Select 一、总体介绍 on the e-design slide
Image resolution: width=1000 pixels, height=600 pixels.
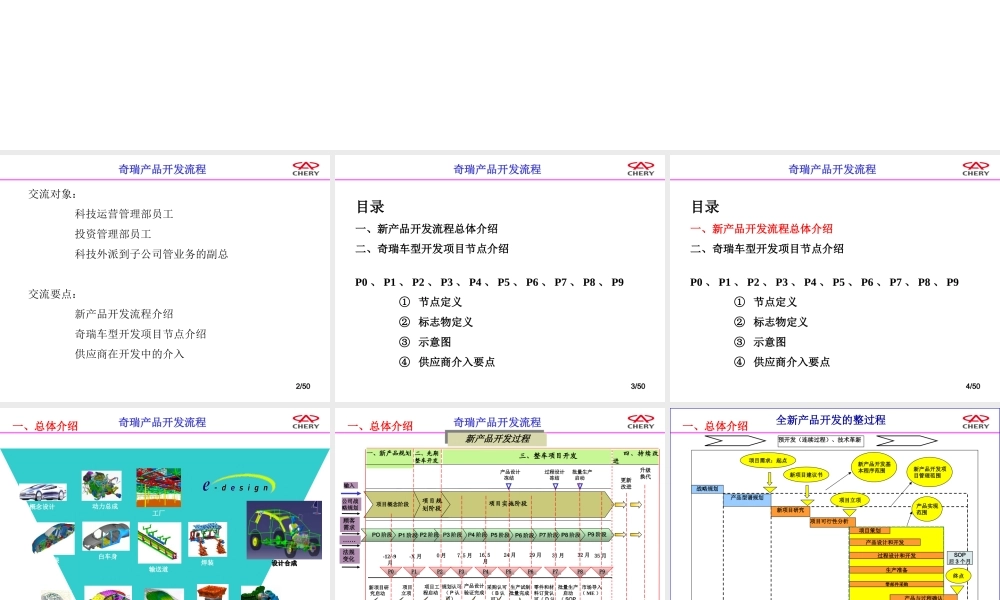[45, 426]
